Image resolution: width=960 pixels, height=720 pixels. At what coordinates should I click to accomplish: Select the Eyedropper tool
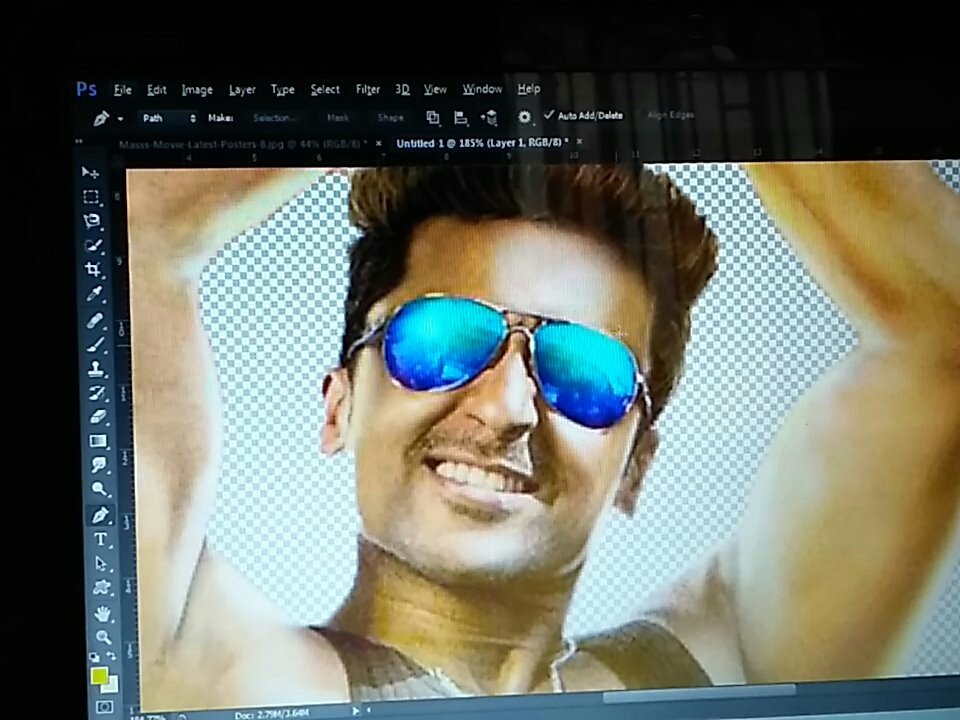click(x=94, y=294)
